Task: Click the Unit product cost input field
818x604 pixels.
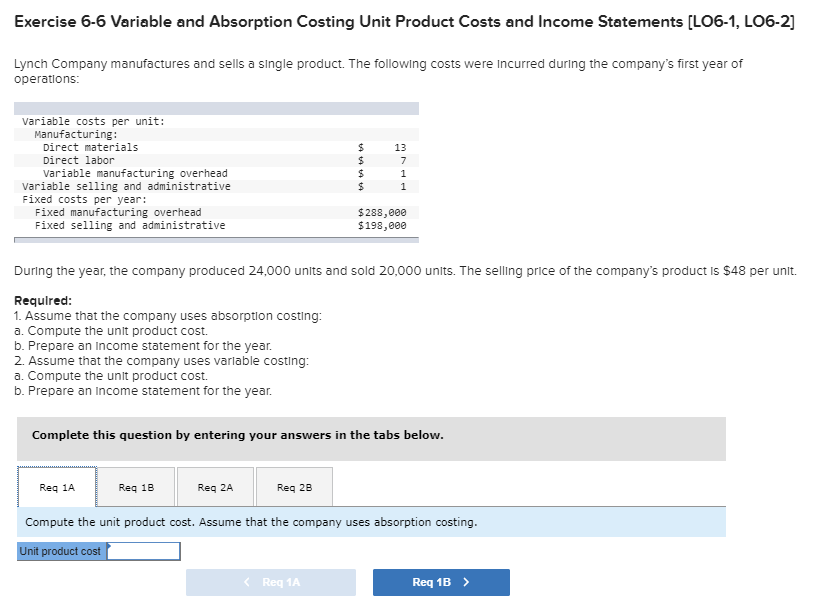Action: (x=144, y=551)
